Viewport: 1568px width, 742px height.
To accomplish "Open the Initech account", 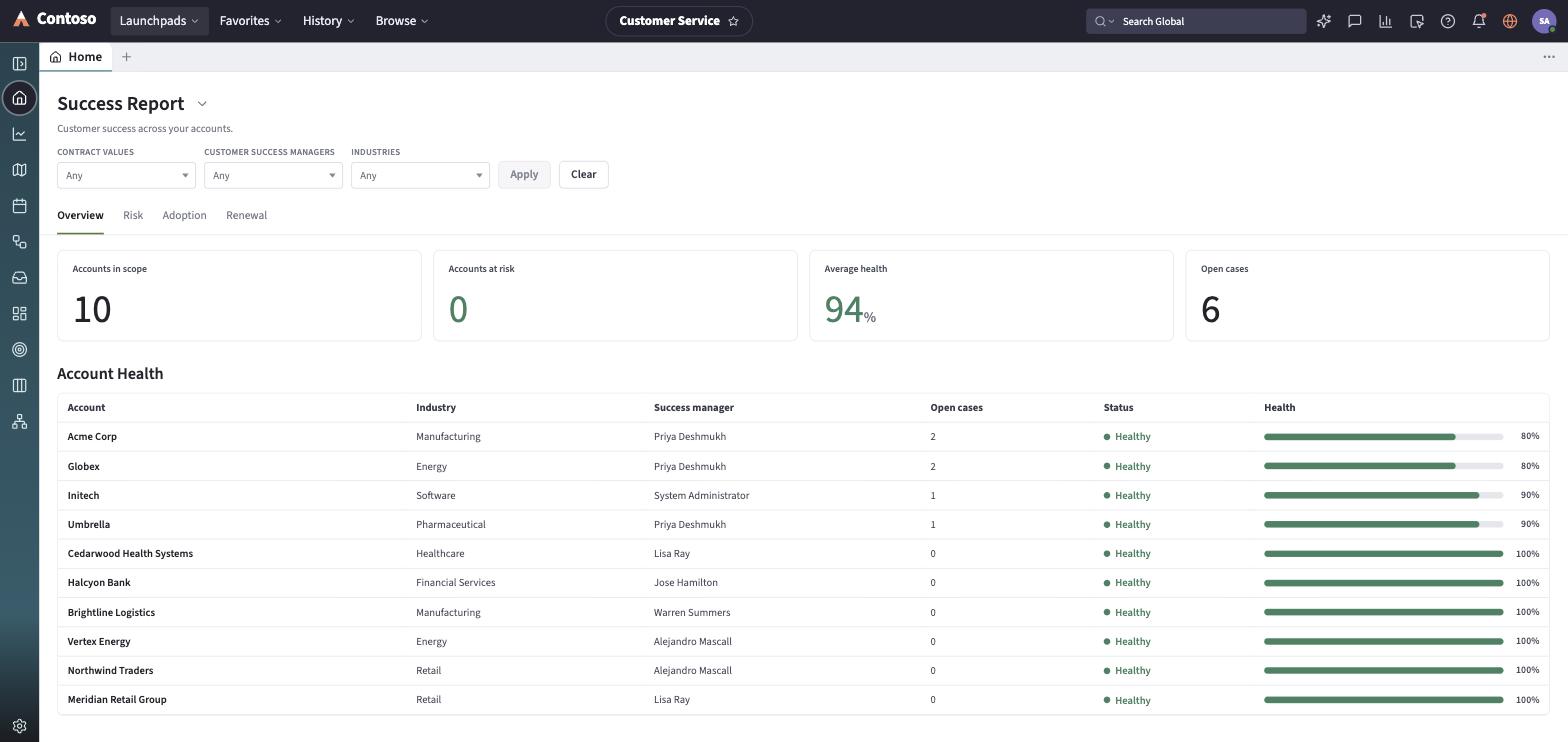I will click(83, 496).
